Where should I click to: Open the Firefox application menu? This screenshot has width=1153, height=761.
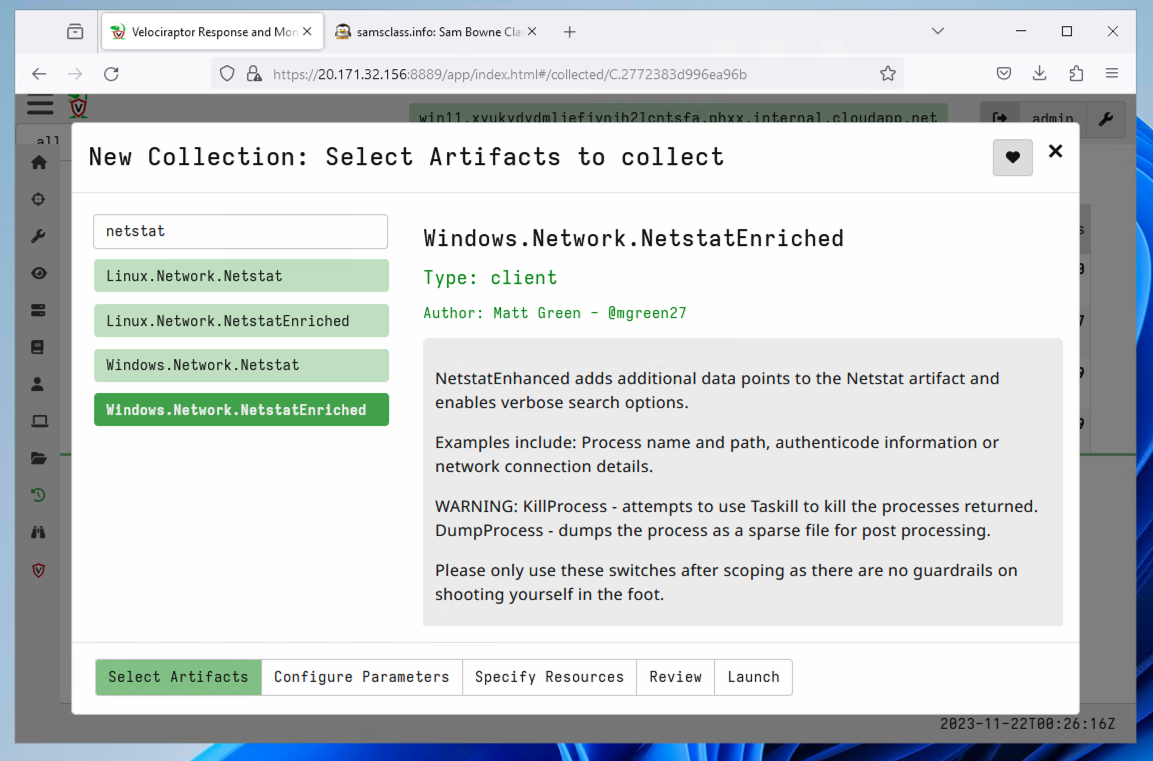pos(1112,74)
